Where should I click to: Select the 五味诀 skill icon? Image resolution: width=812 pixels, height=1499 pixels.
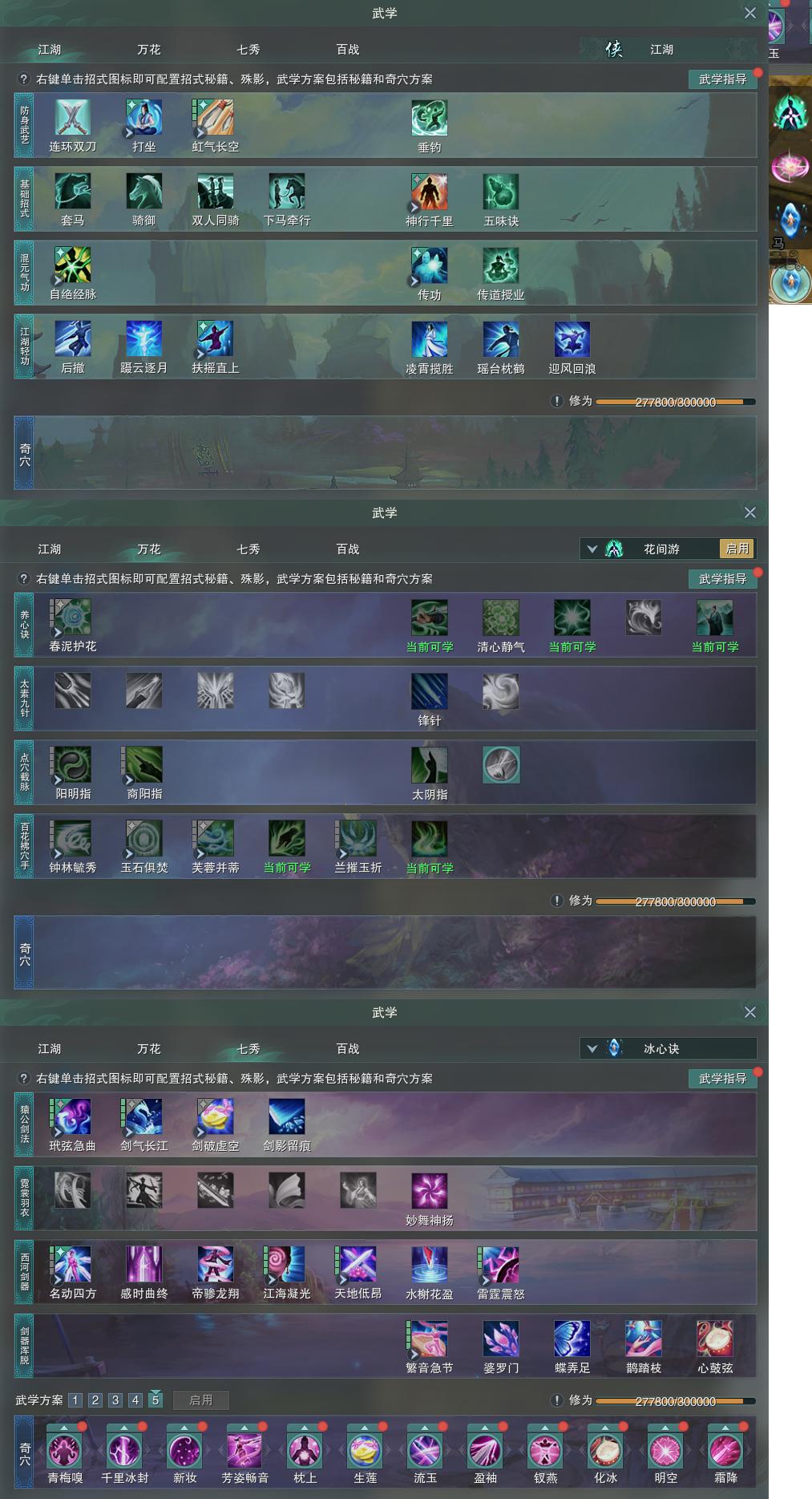pyautogui.click(x=501, y=192)
